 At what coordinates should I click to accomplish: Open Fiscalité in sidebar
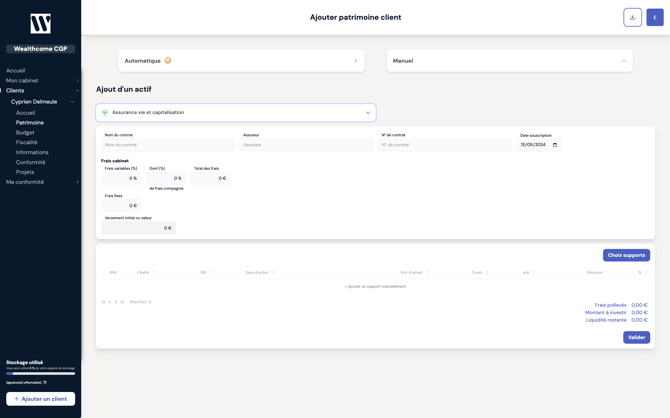pos(26,142)
